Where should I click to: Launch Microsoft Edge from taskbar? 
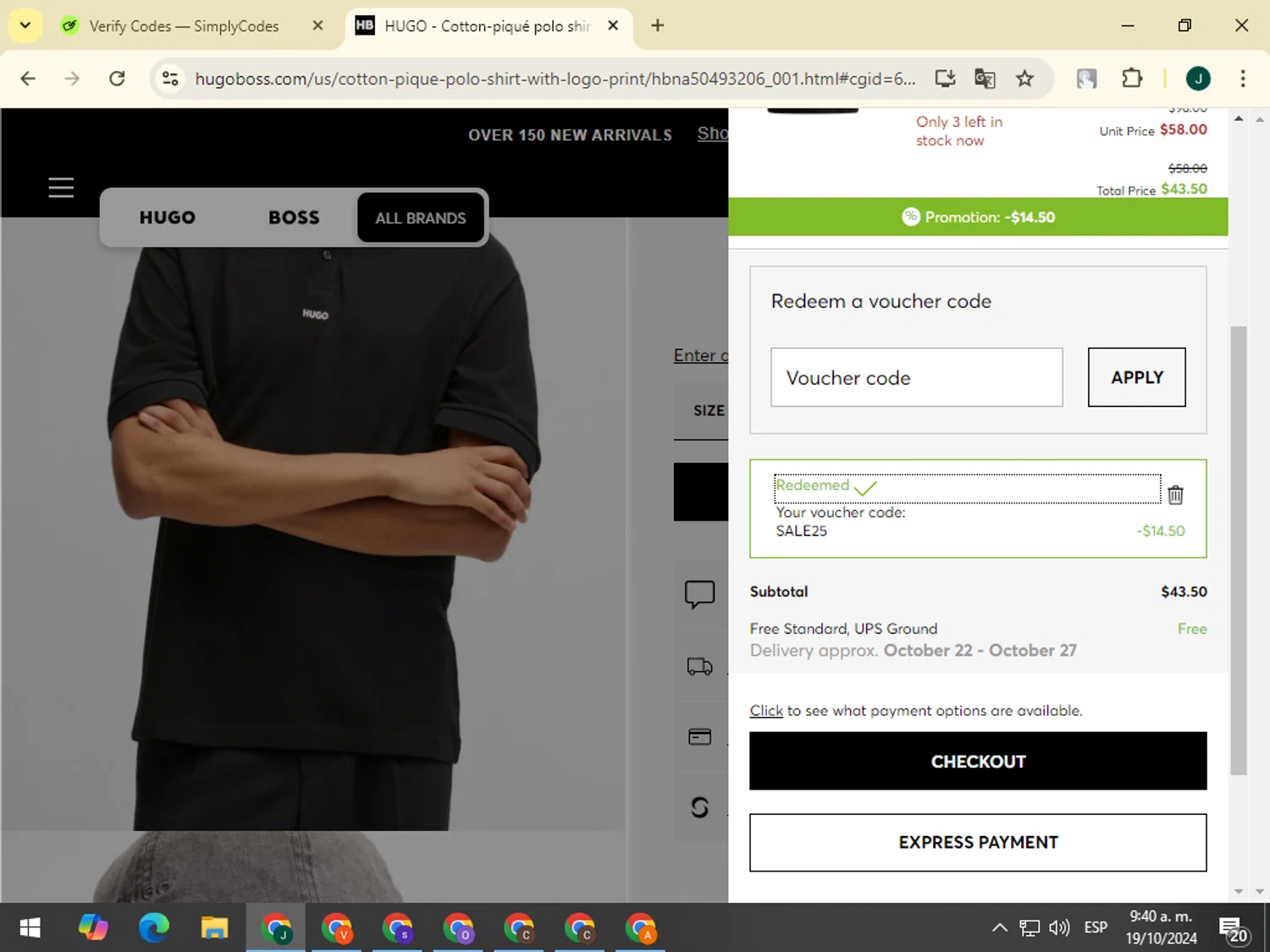coord(154,928)
